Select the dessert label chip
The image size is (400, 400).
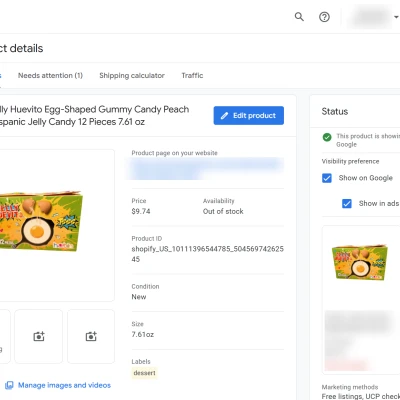[144, 373]
